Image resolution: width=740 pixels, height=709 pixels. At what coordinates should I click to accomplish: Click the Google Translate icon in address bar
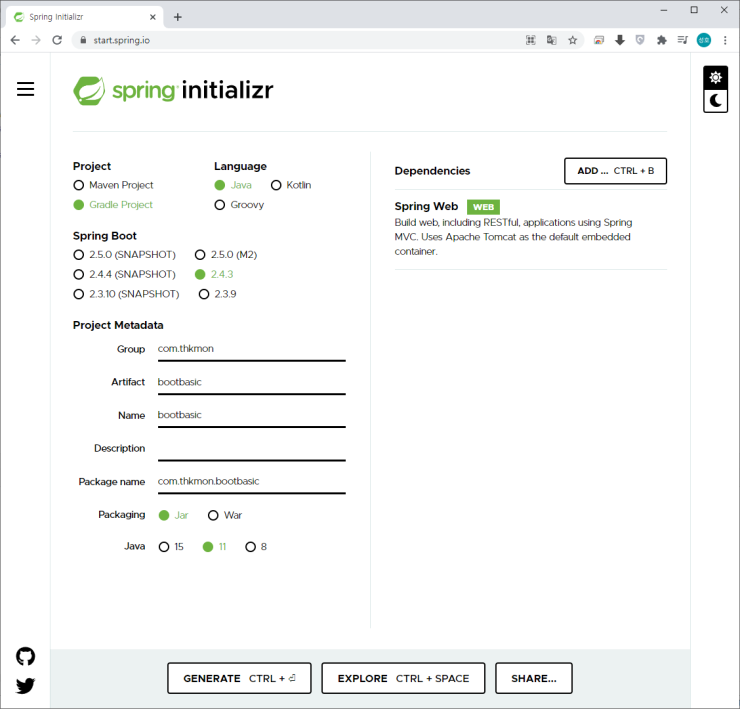[x=551, y=40]
